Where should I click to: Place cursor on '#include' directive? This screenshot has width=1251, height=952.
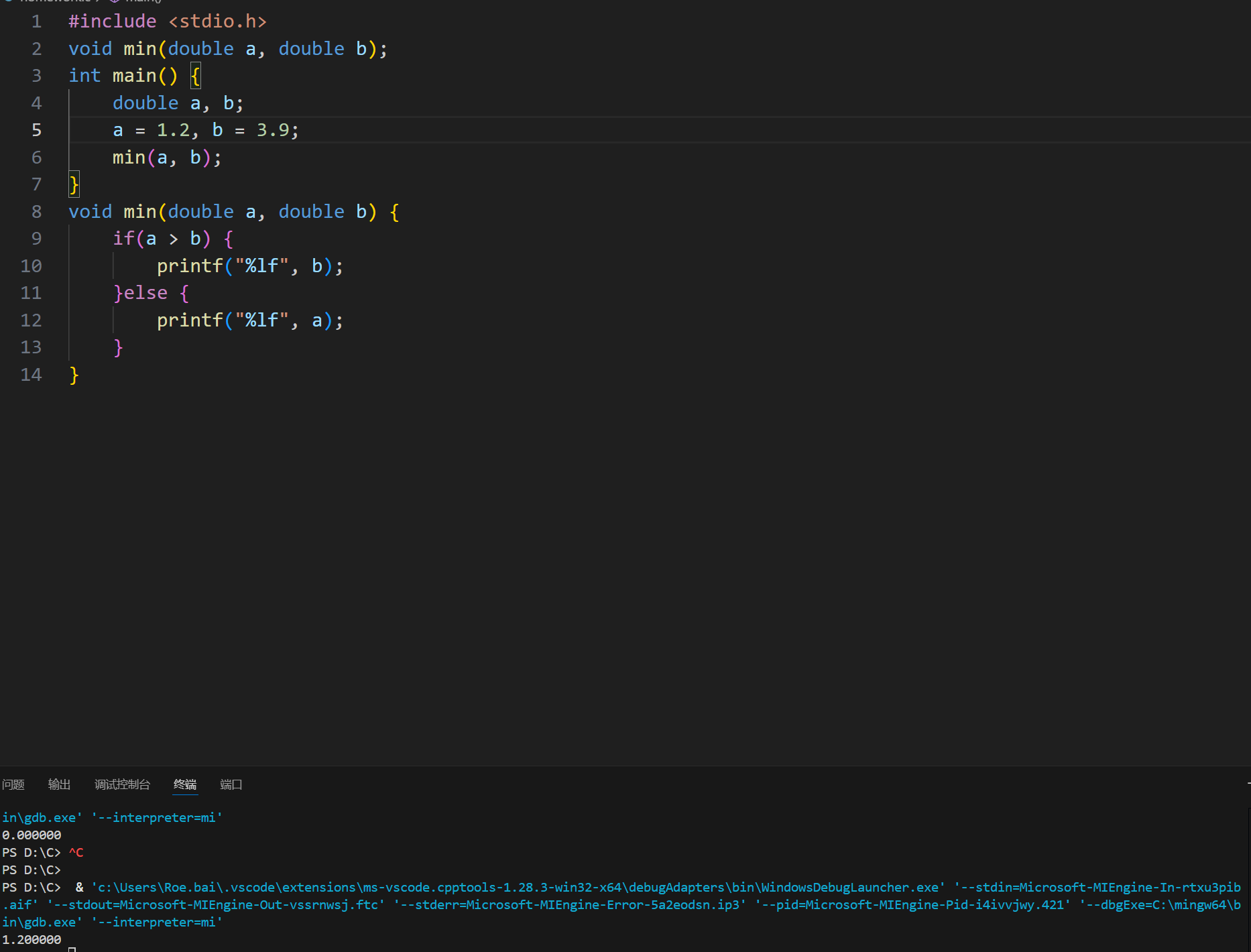[x=113, y=21]
